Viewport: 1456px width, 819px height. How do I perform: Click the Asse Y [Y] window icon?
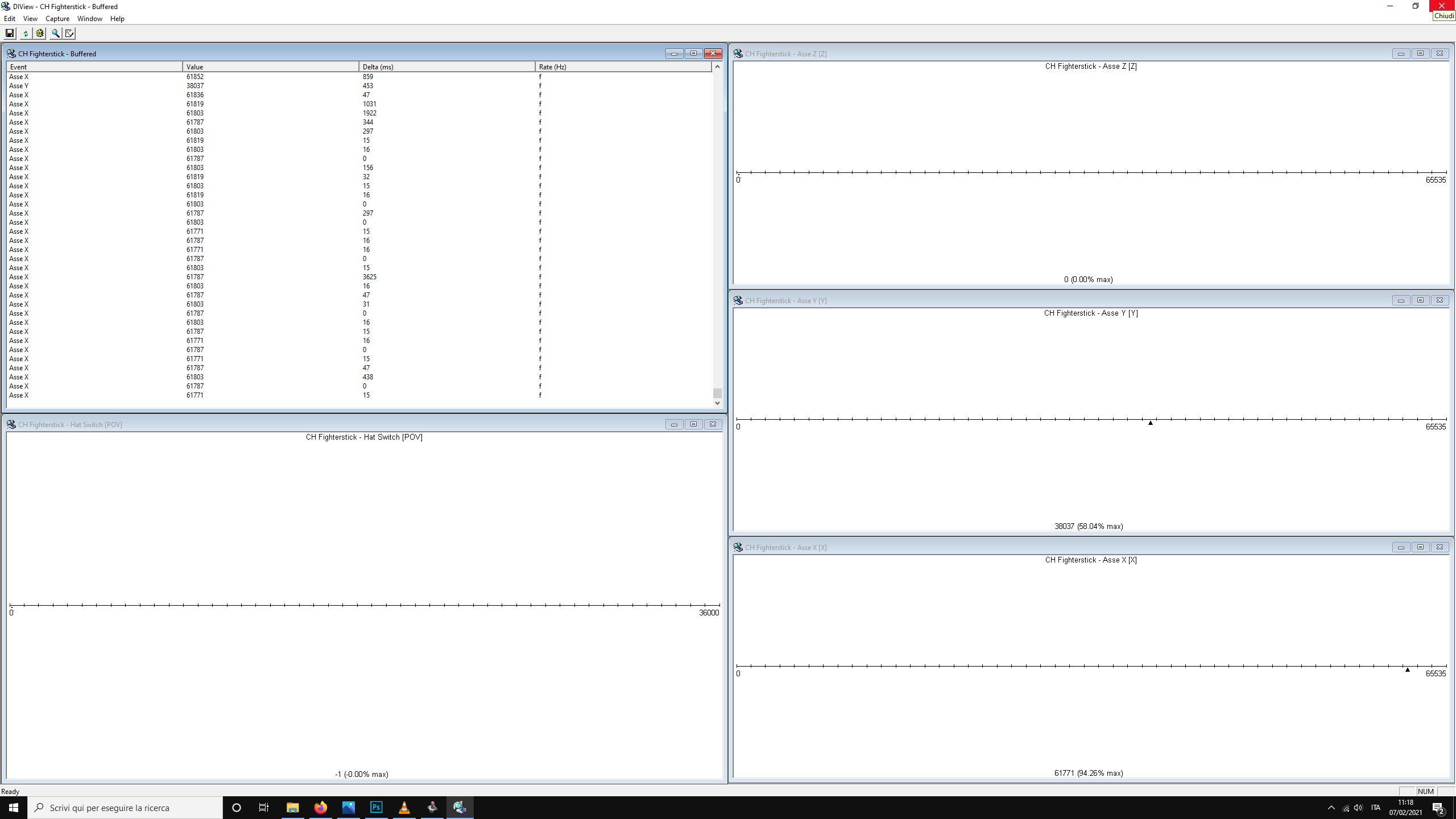tap(738, 300)
